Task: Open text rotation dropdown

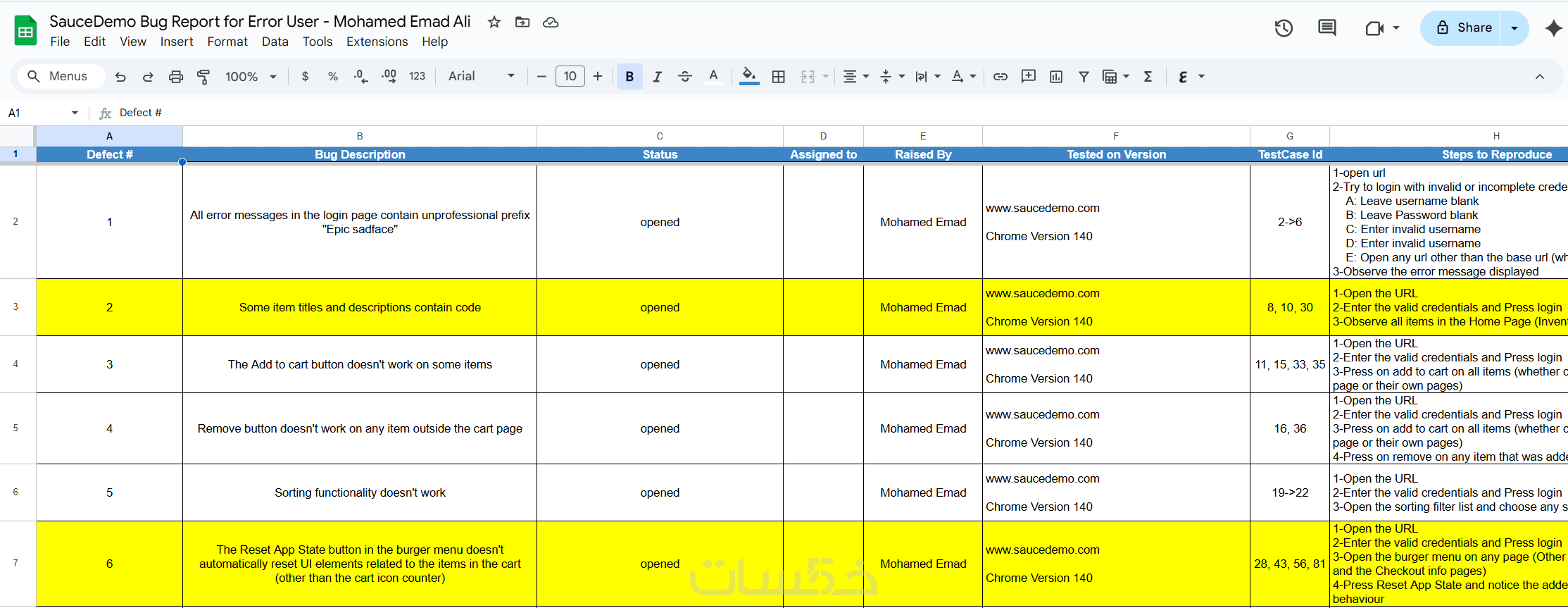Action: (964, 77)
